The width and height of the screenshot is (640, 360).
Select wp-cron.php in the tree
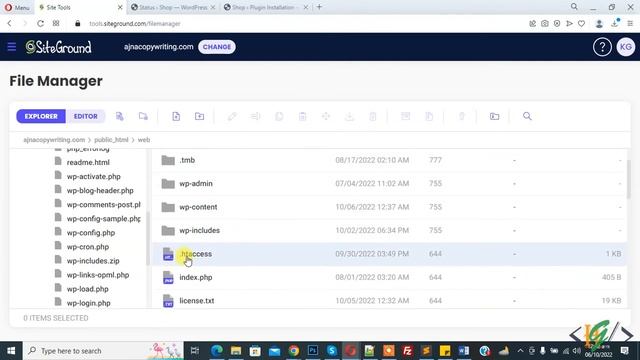pyautogui.click(x=88, y=247)
